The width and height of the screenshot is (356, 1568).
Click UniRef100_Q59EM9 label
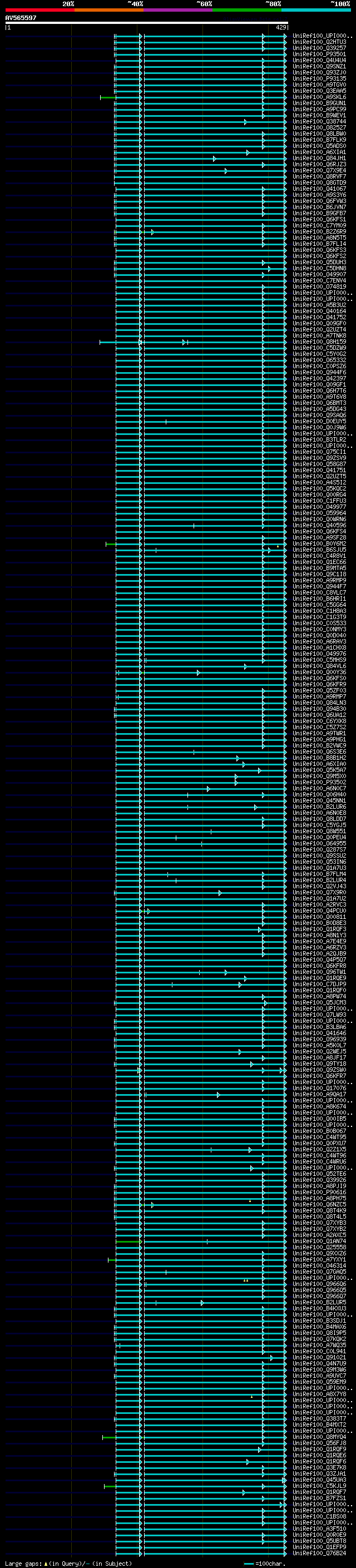pos(319,1382)
